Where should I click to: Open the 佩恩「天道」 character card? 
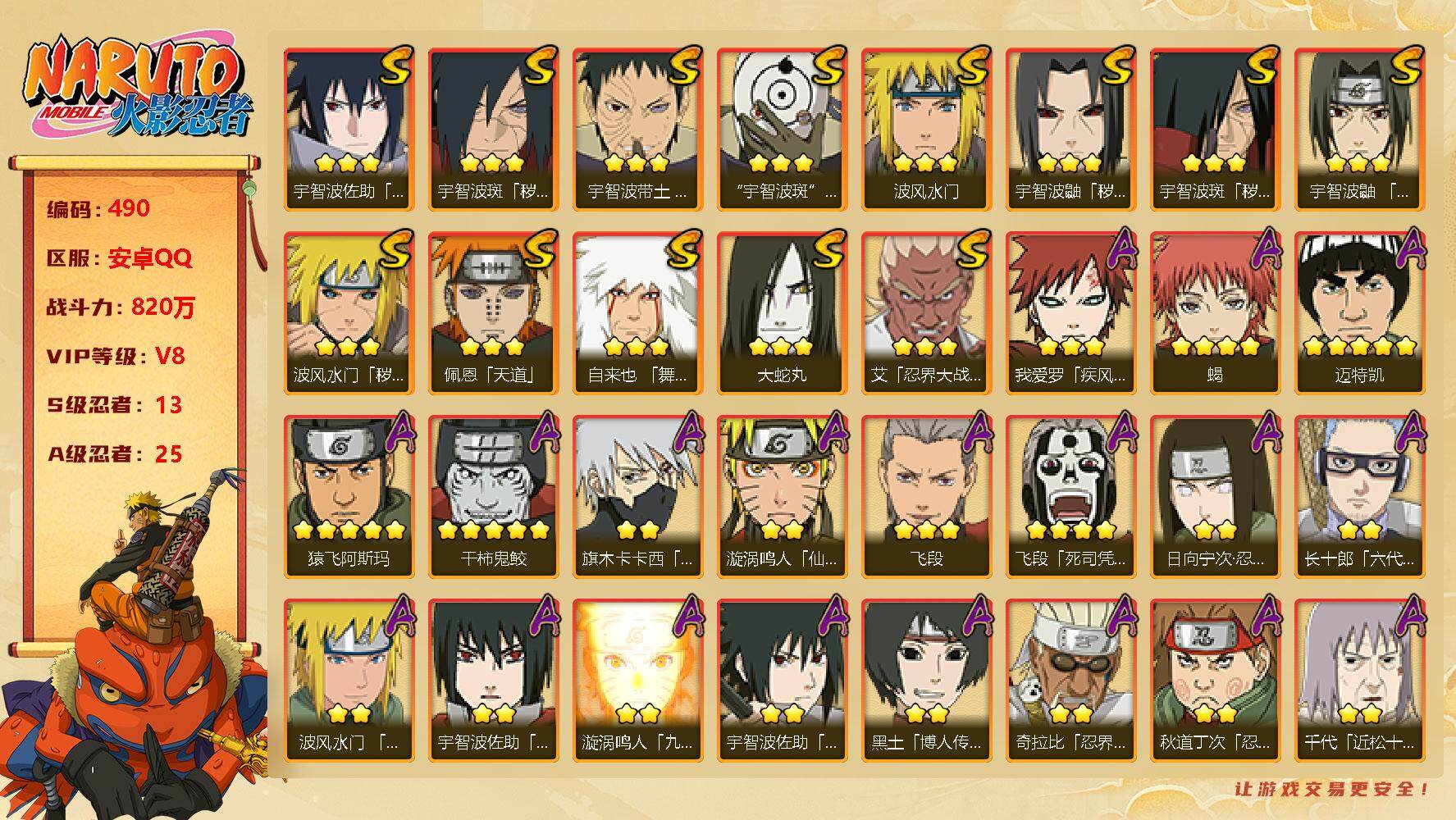pyautogui.click(x=493, y=313)
